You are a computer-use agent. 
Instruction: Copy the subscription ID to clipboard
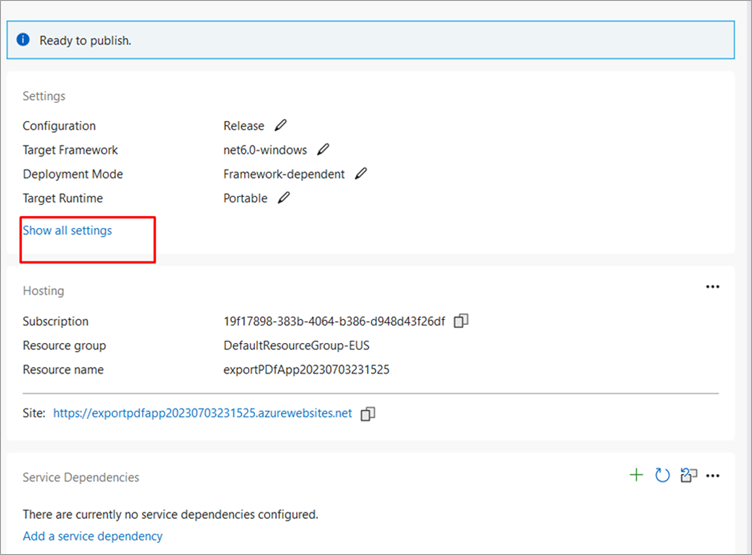(461, 321)
